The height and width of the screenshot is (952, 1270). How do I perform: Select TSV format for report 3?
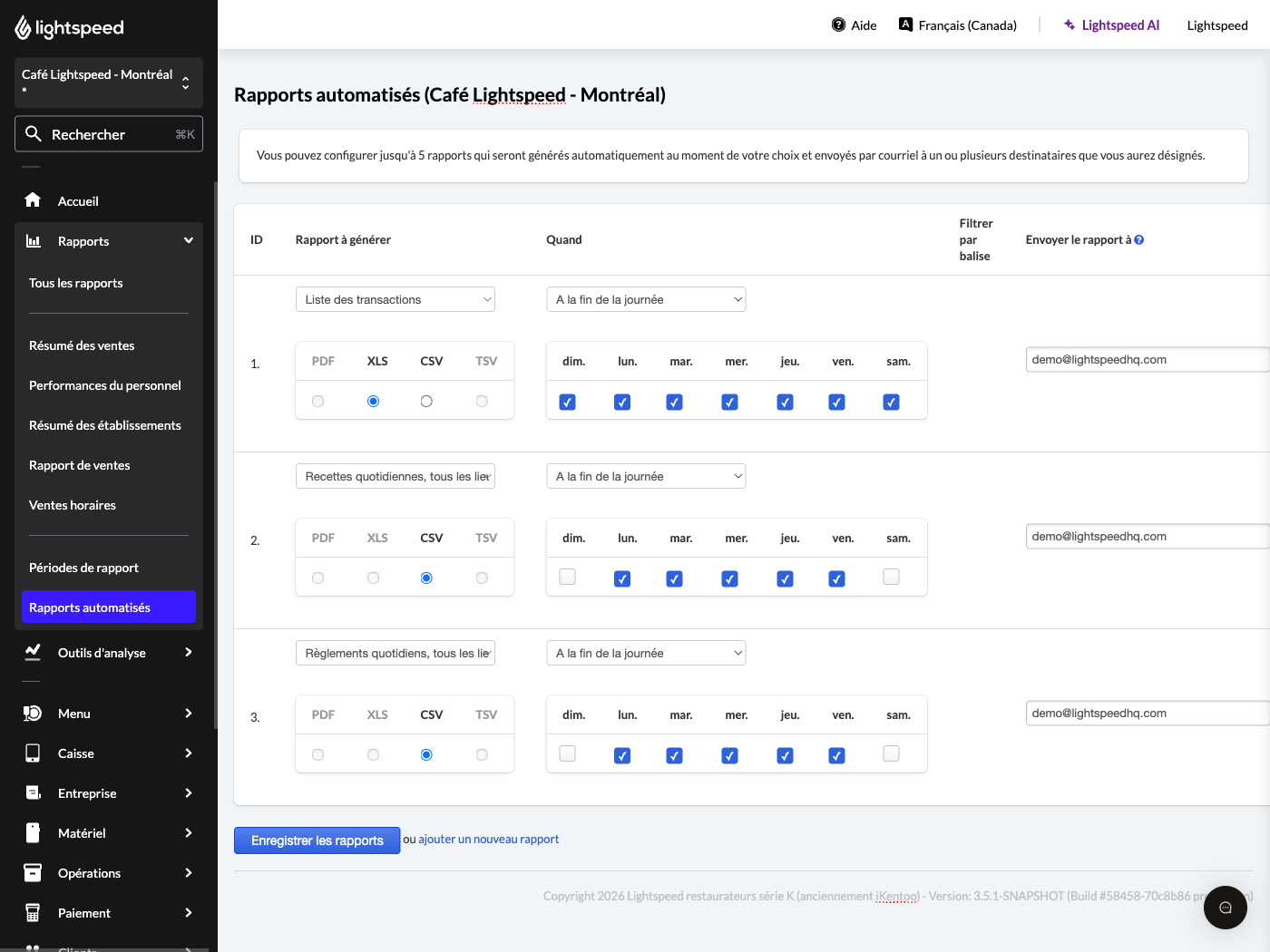click(x=482, y=755)
